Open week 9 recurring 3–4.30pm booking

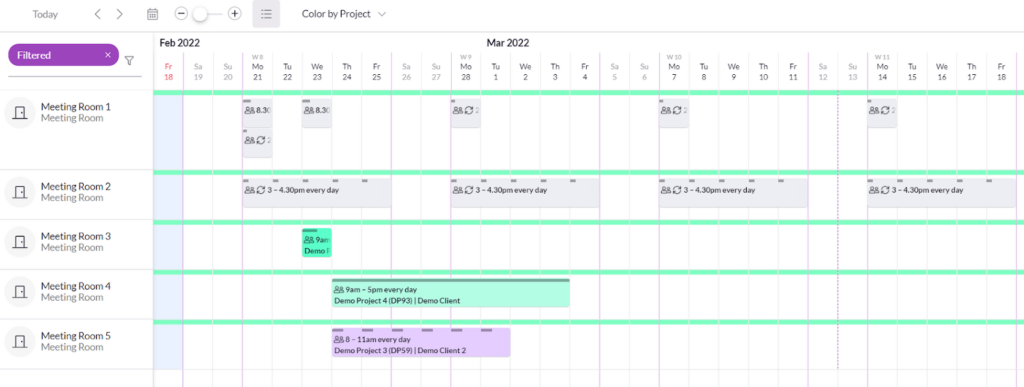[524, 193]
